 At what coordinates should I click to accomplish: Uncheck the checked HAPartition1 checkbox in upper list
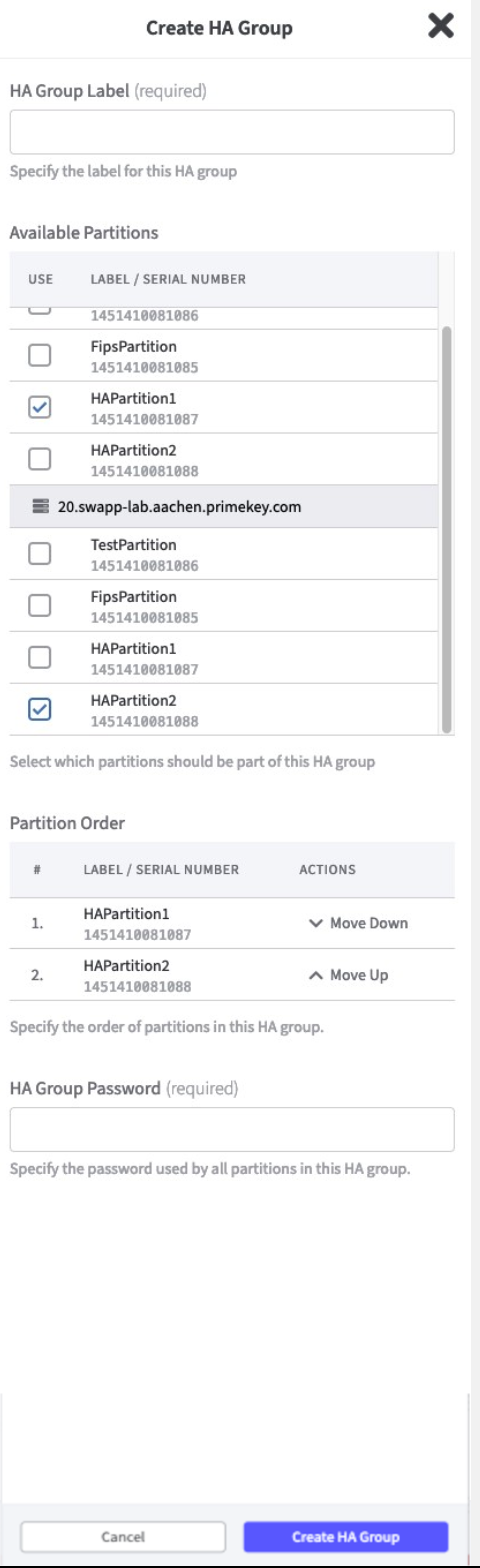39,408
